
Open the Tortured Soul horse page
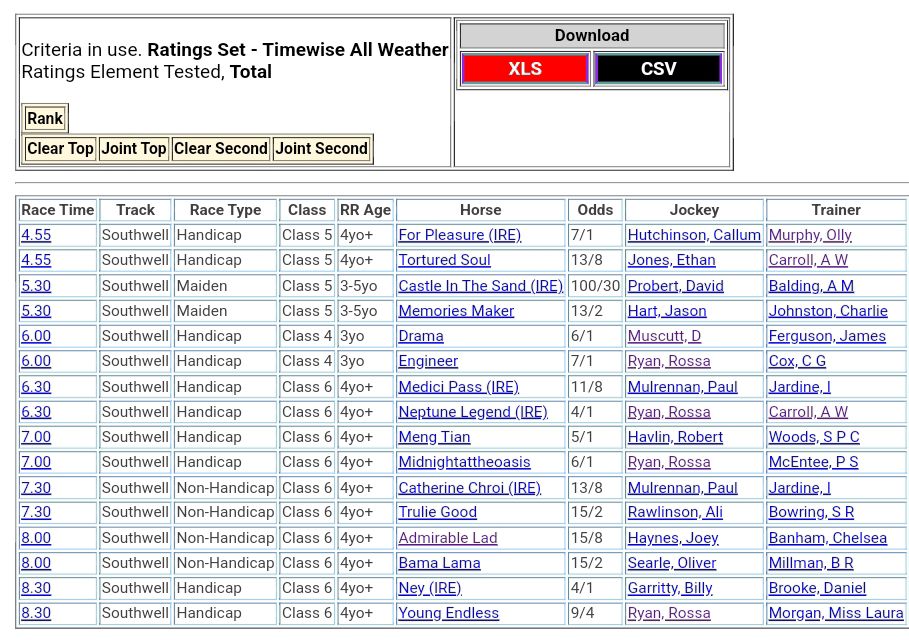pyautogui.click(x=444, y=260)
